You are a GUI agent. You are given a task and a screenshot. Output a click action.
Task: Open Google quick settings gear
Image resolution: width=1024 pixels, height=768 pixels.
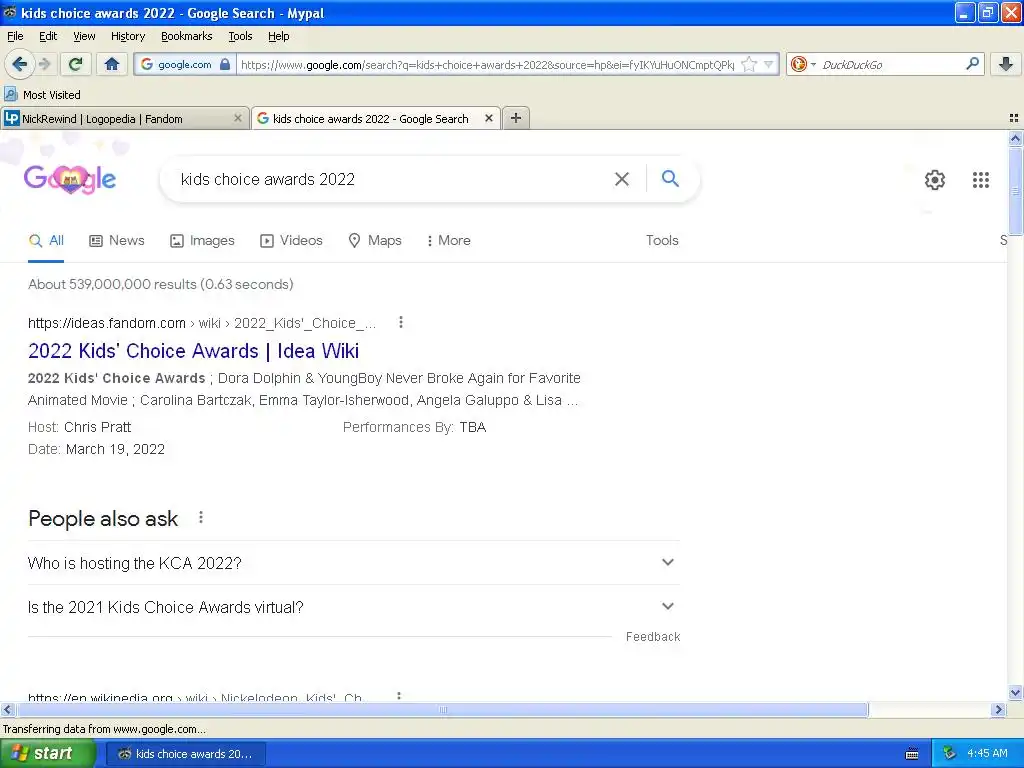[x=935, y=180]
